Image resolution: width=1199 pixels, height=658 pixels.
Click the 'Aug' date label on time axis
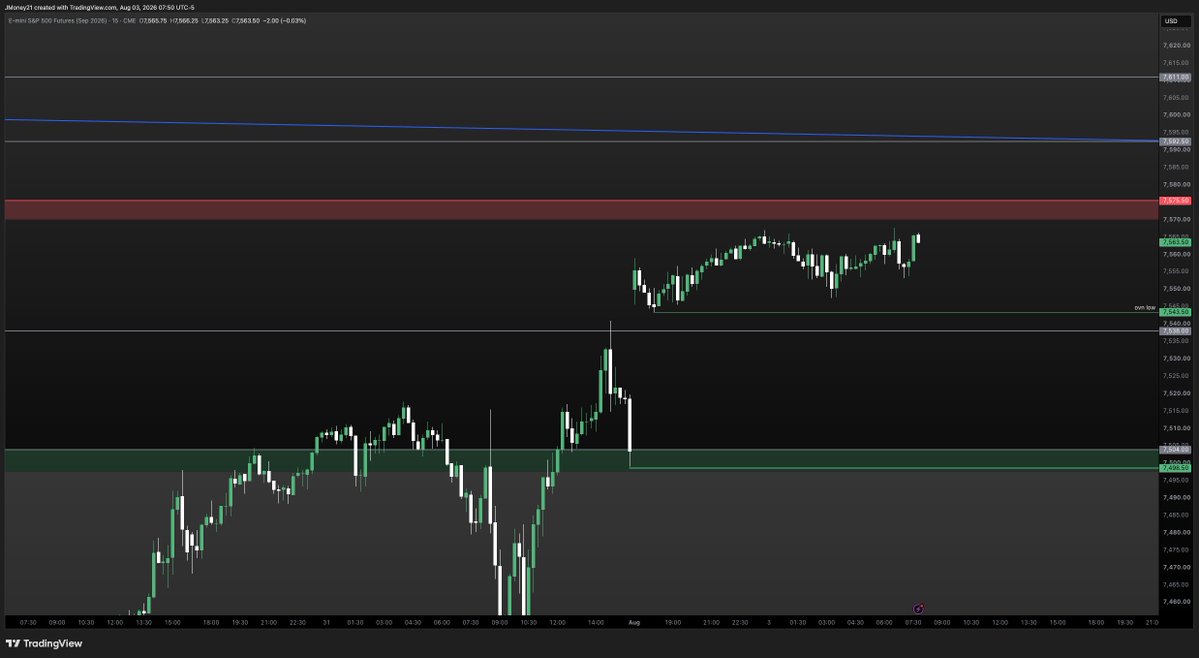[634, 623]
